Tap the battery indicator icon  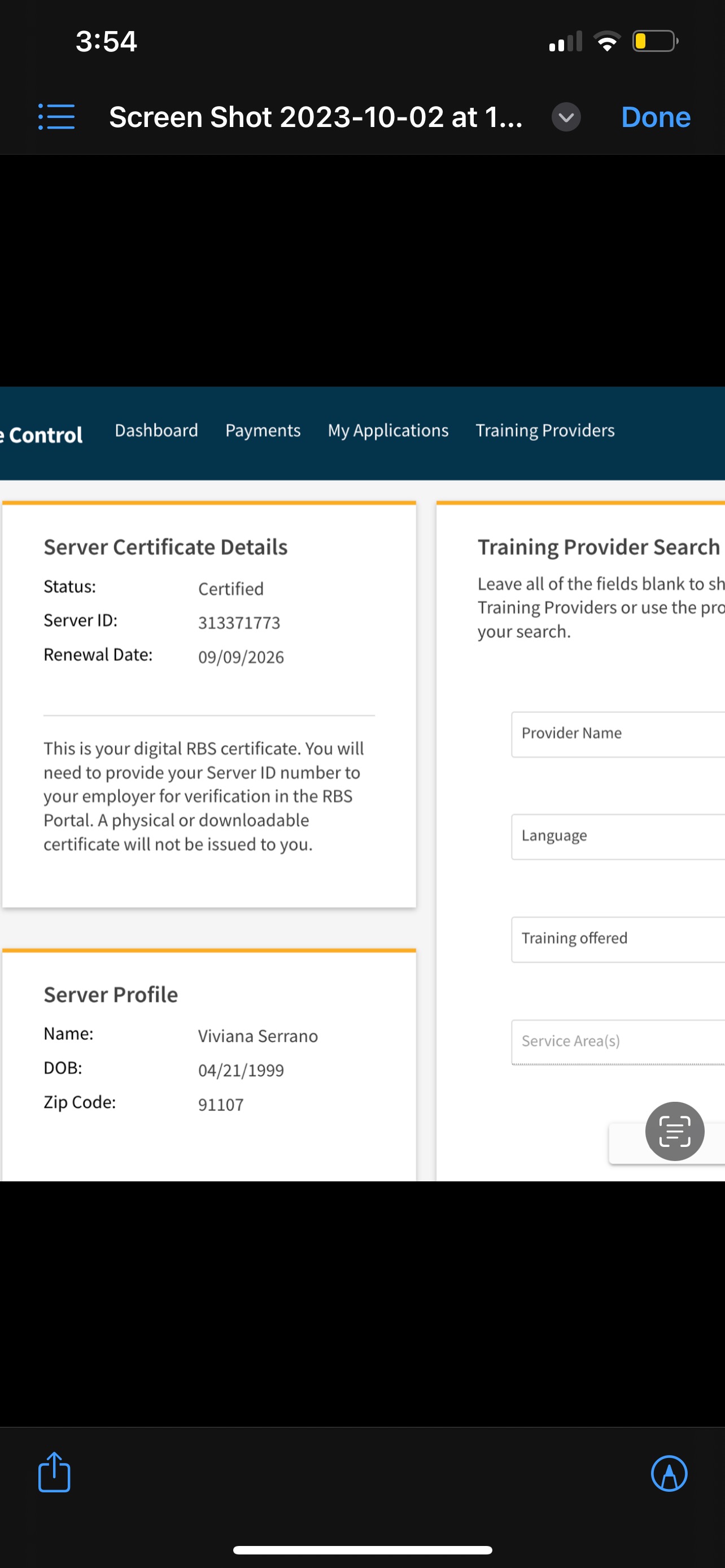coord(654,41)
